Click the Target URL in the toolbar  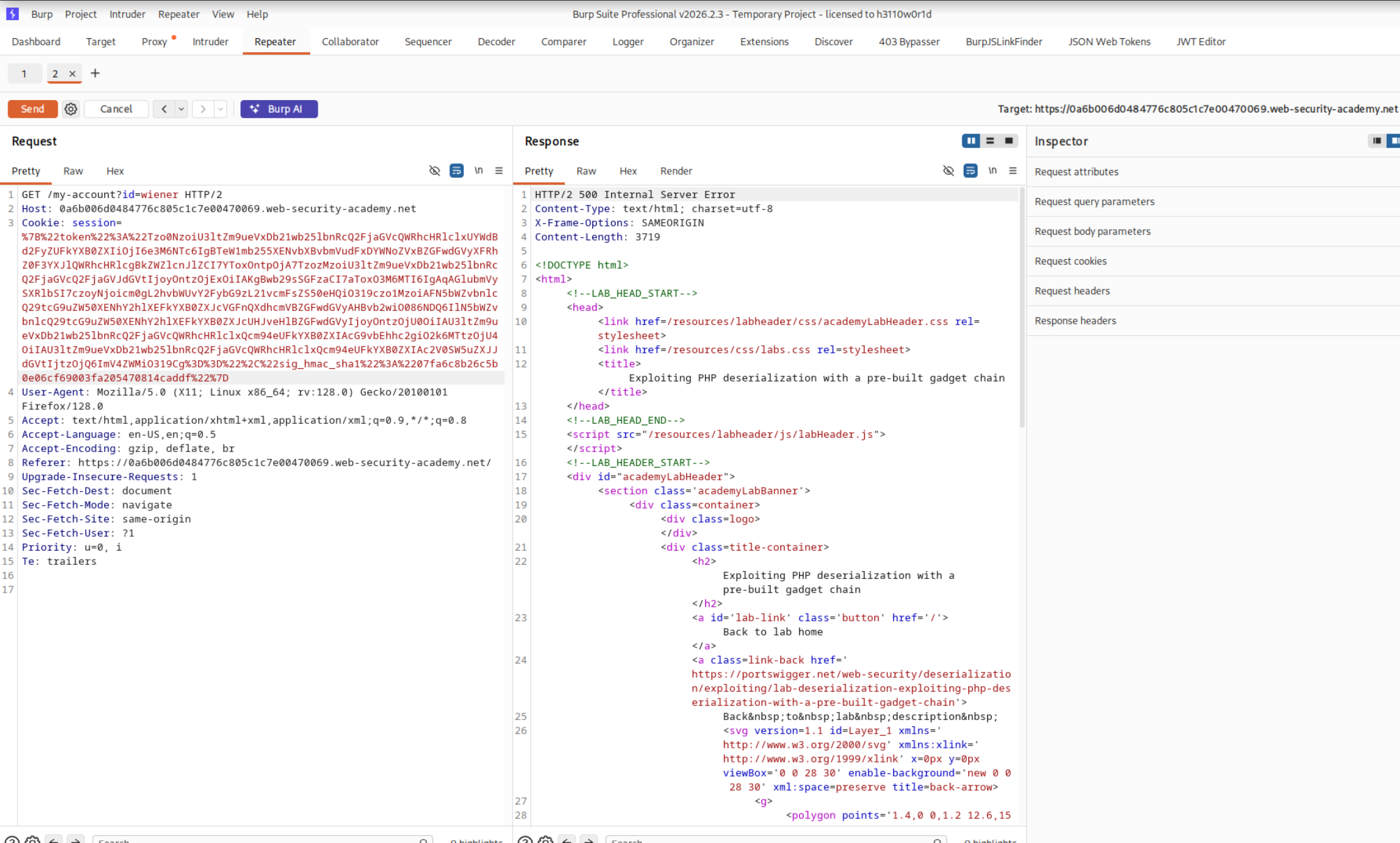[x=1216, y=109]
